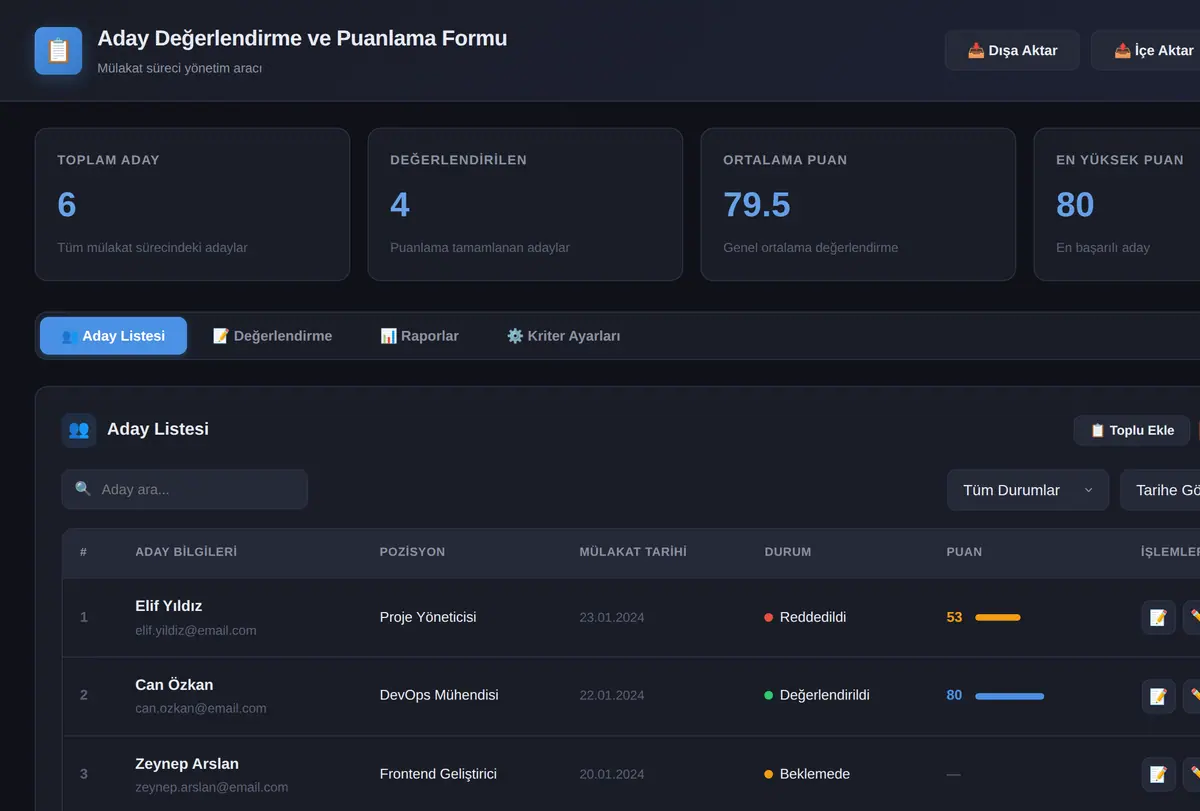Screen dimensions: 1200x811
Task: Click the DevOps Mühendisi position cell
Action: click(439, 695)
